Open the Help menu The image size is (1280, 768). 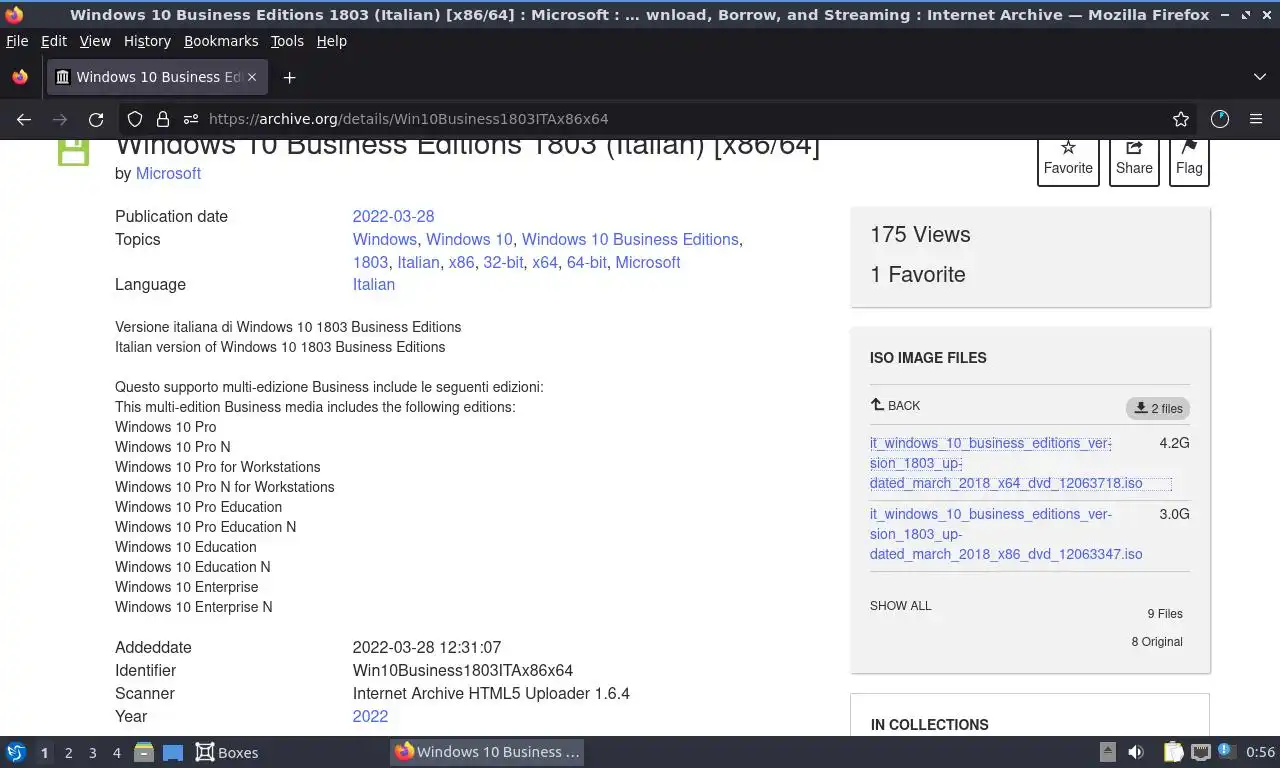[x=332, y=41]
